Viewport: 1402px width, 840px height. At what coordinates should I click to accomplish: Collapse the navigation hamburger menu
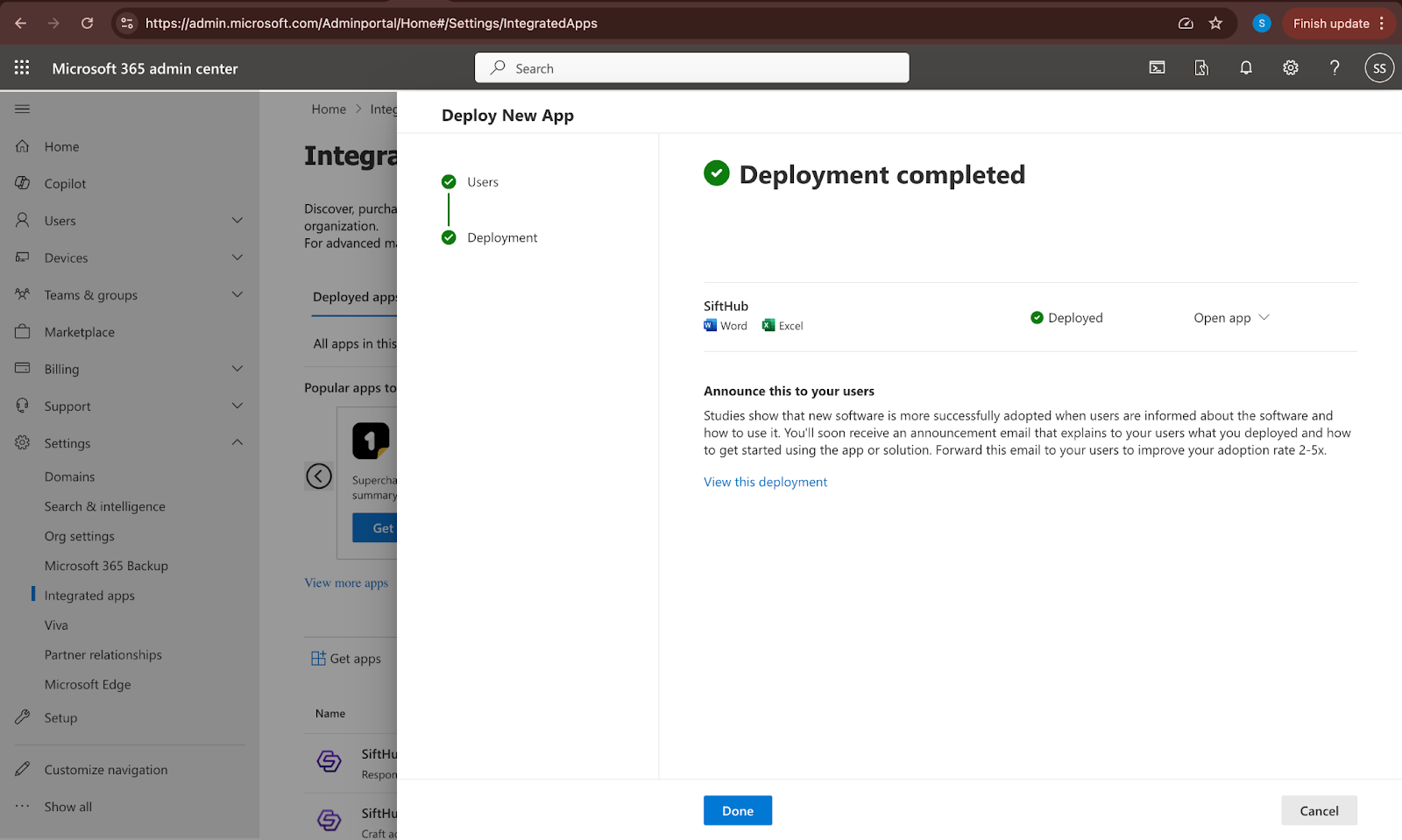point(23,109)
